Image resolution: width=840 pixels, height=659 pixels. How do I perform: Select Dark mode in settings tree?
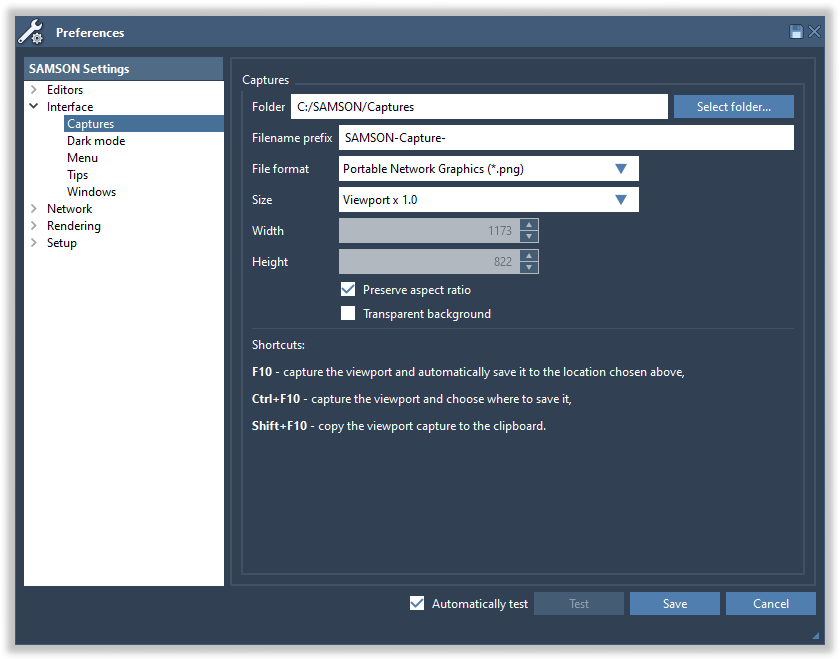coord(96,141)
